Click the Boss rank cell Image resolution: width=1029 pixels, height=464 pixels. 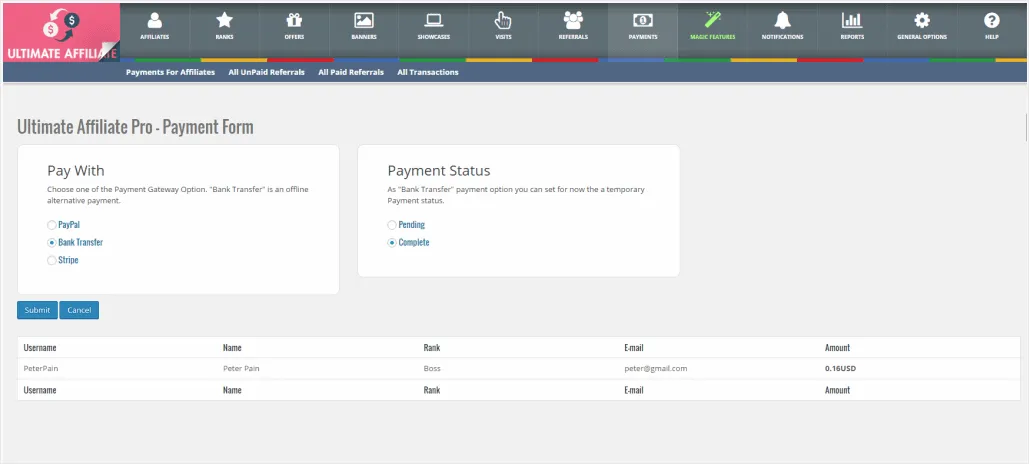click(432, 368)
